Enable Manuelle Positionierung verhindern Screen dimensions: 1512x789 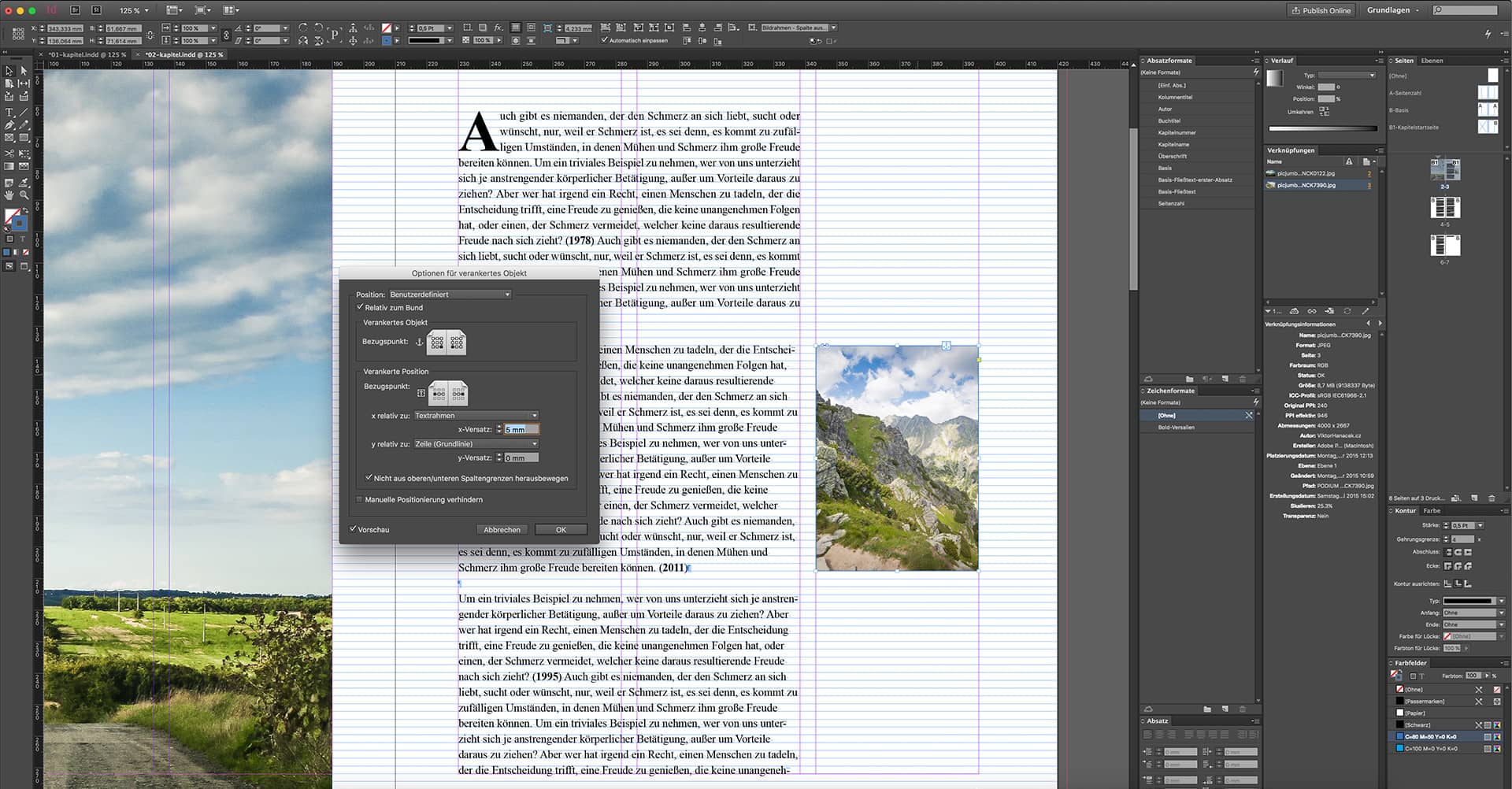click(360, 498)
